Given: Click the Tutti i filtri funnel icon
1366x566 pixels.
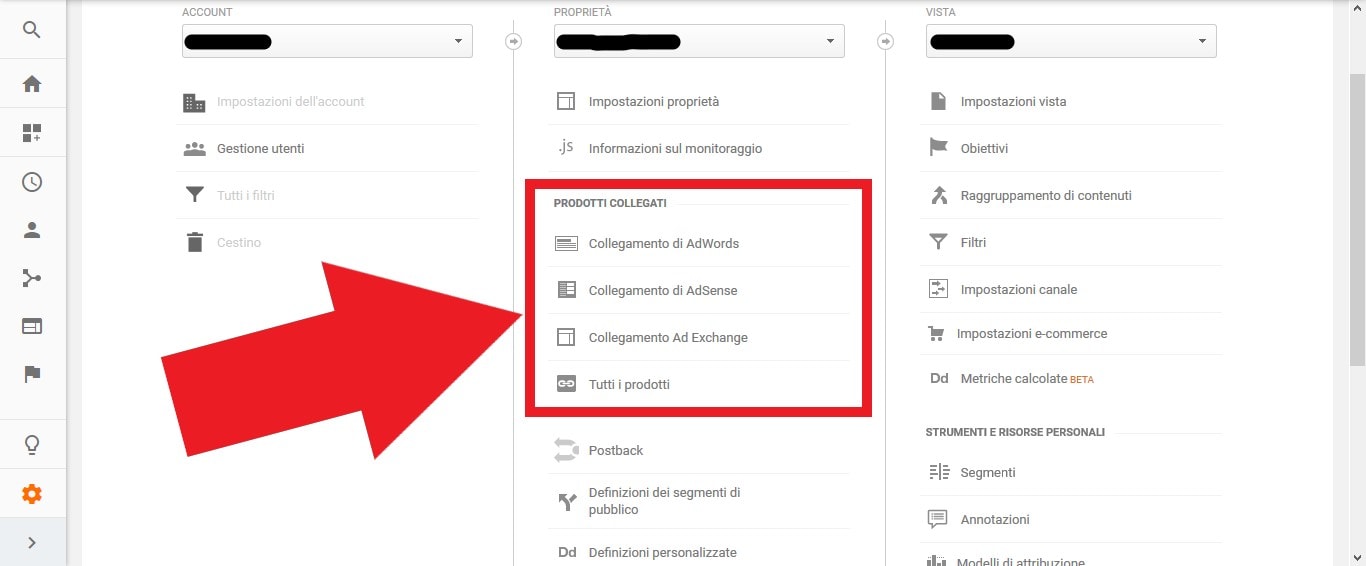Looking at the screenshot, I should [194, 195].
